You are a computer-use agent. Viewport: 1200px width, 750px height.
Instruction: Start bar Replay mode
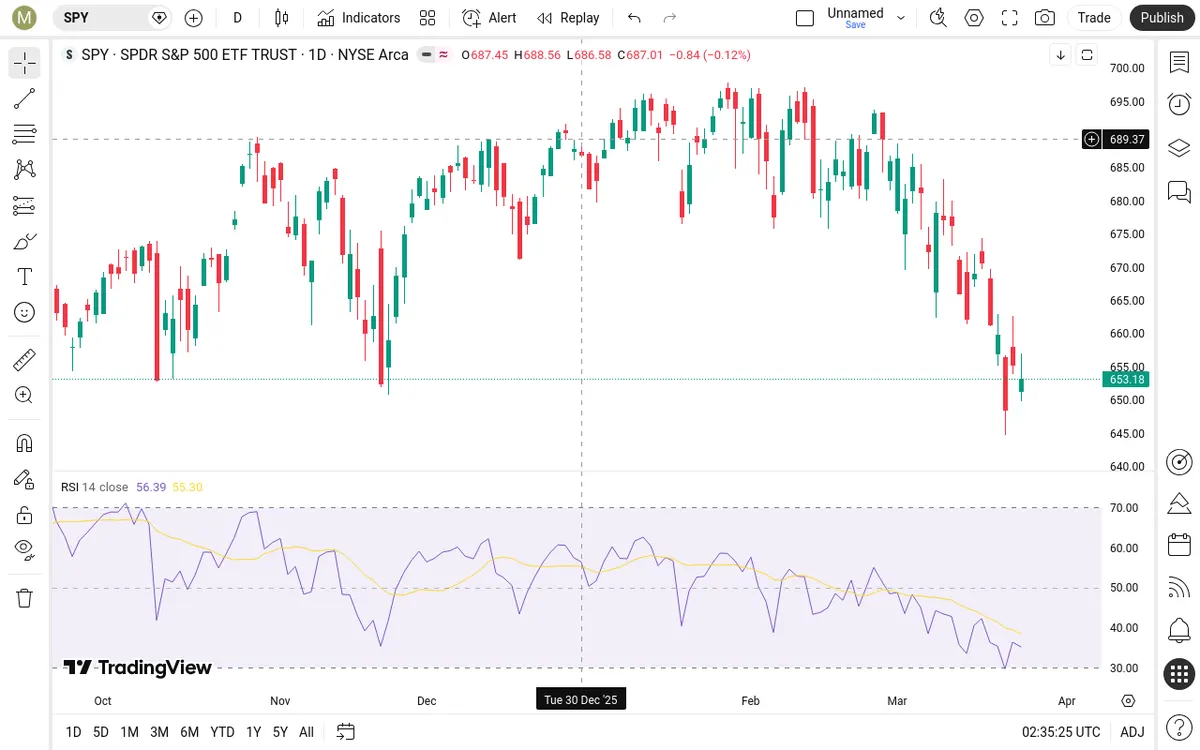point(568,17)
